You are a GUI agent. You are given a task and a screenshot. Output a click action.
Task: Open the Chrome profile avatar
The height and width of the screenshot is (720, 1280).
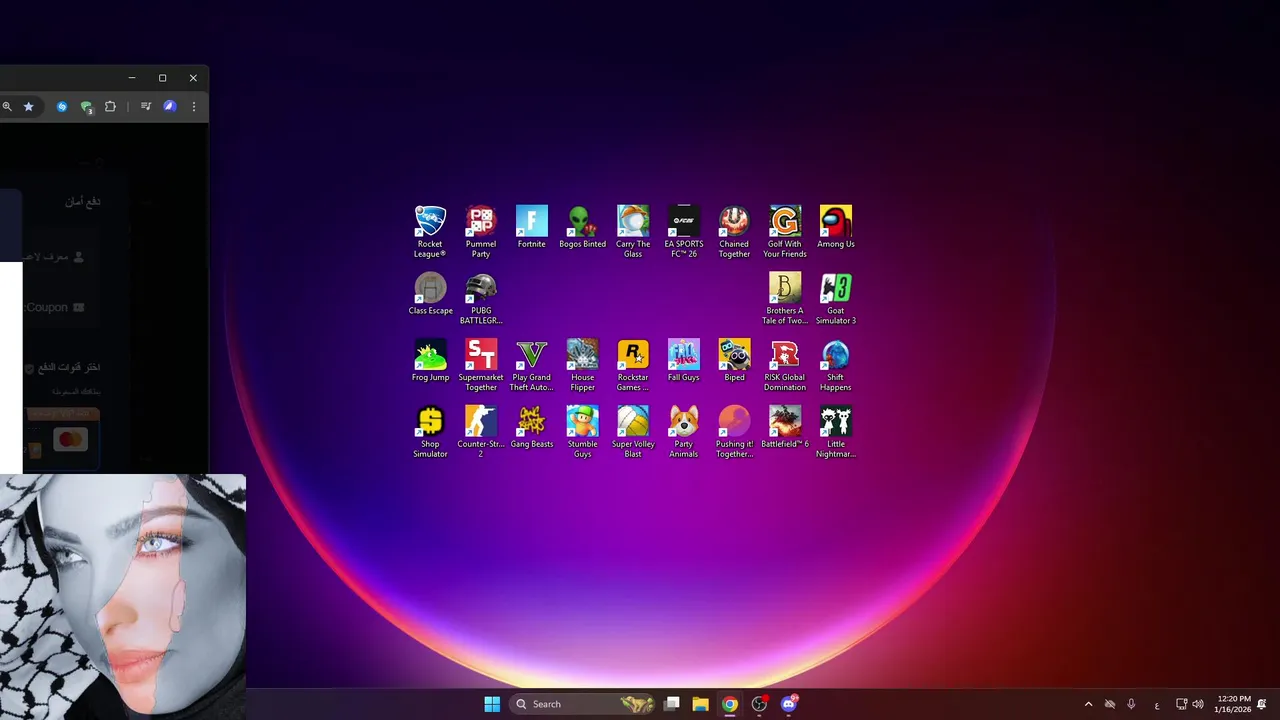(170, 106)
